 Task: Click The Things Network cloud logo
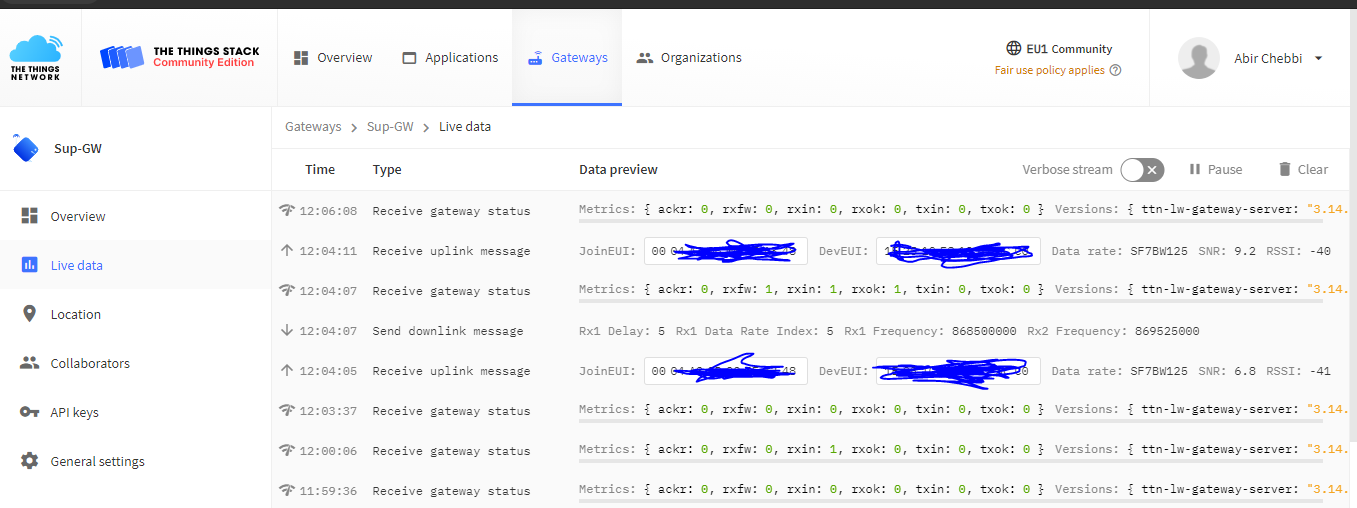click(x=36, y=57)
